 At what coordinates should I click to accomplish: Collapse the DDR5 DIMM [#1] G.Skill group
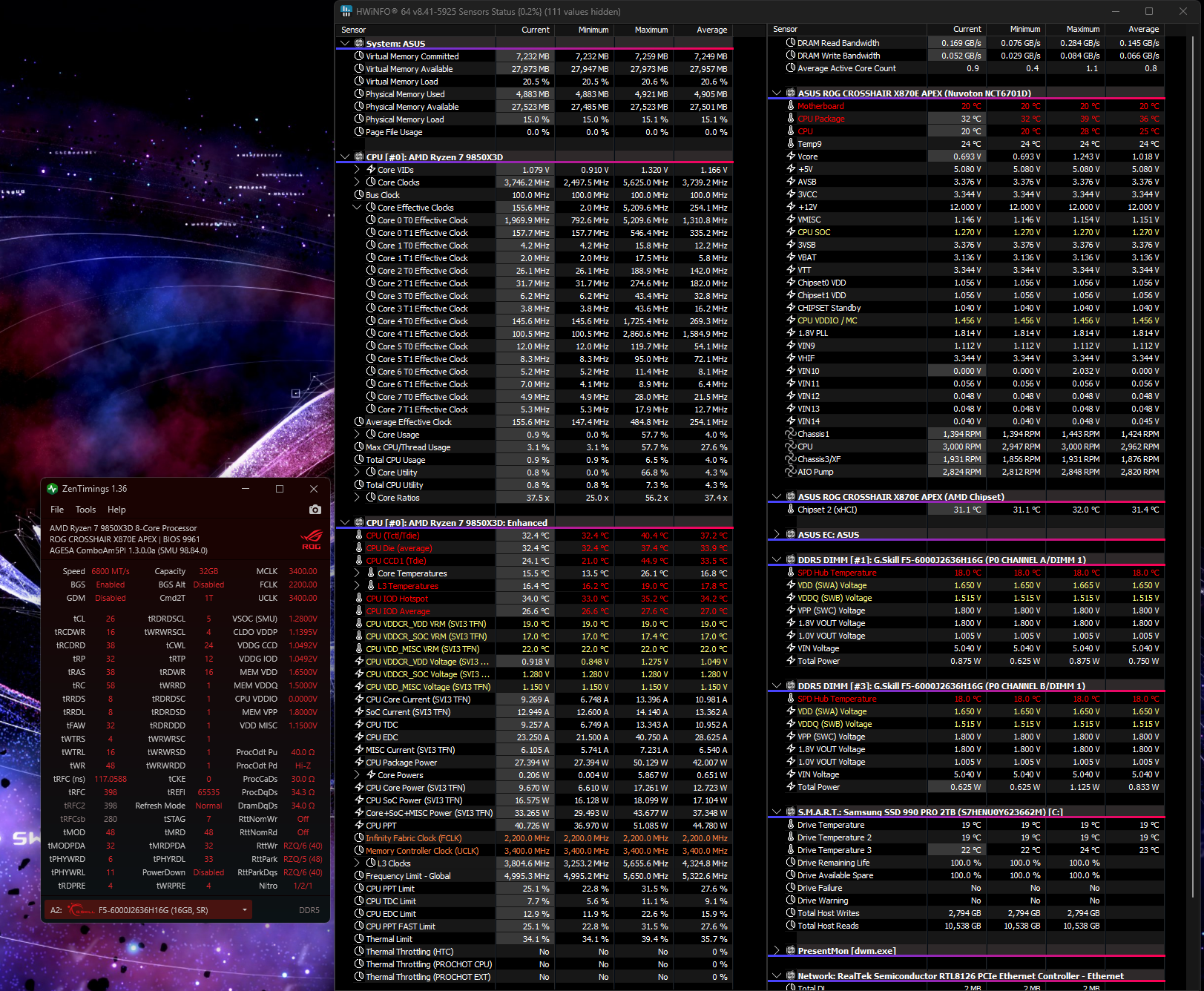(777, 560)
